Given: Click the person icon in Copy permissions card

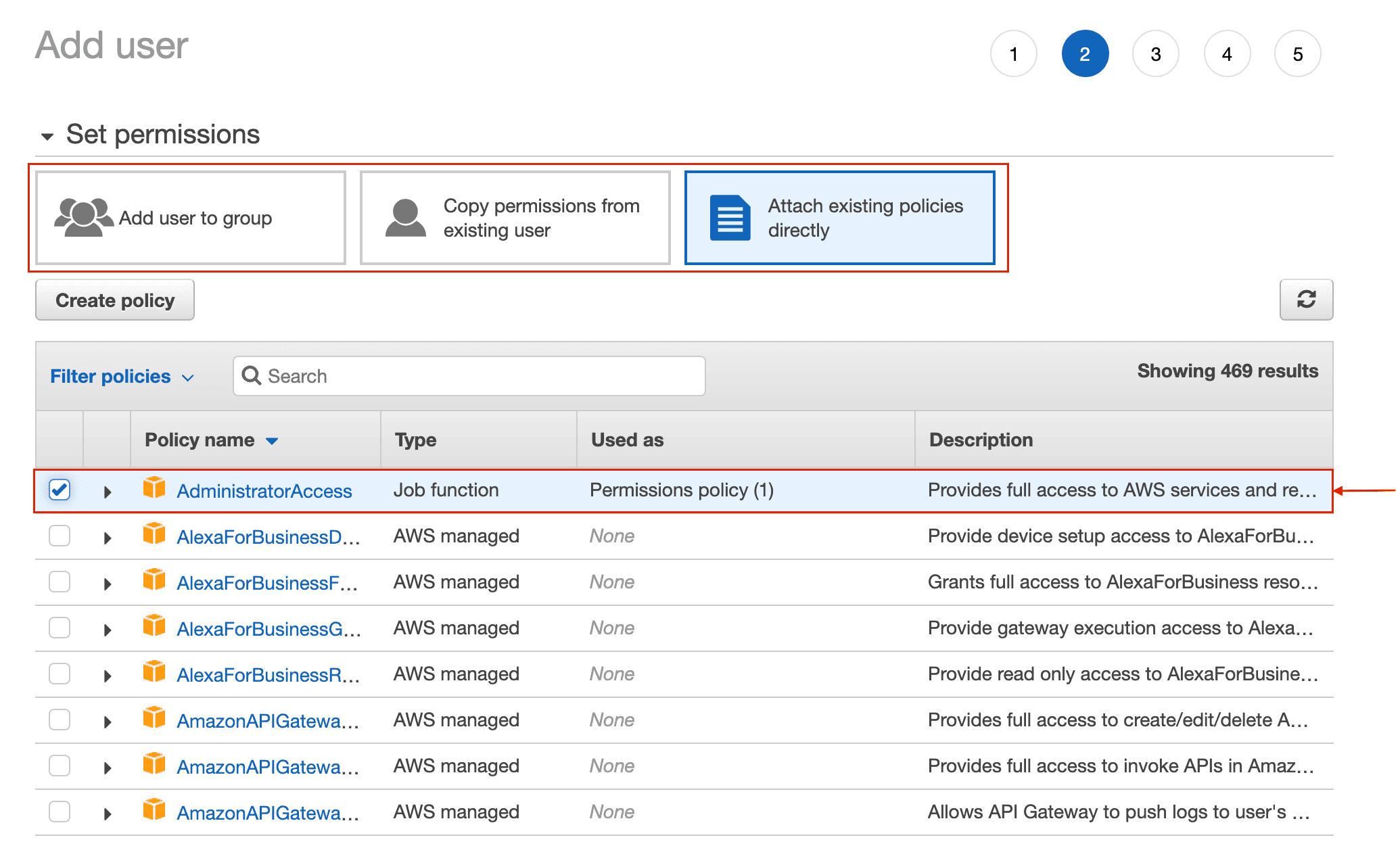Looking at the screenshot, I should click(x=405, y=218).
